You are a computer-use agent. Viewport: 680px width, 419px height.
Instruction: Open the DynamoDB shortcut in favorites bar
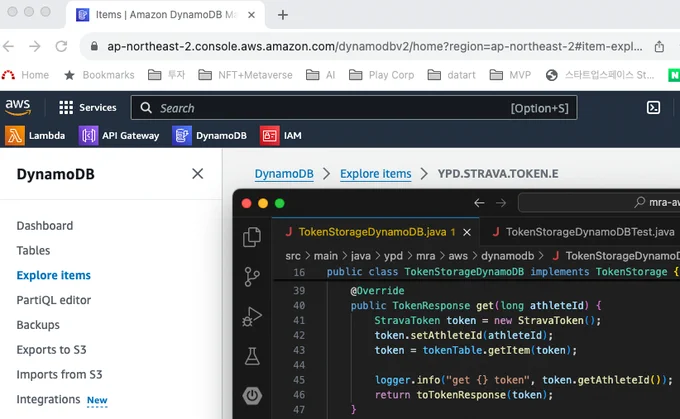(x=209, y=136)
